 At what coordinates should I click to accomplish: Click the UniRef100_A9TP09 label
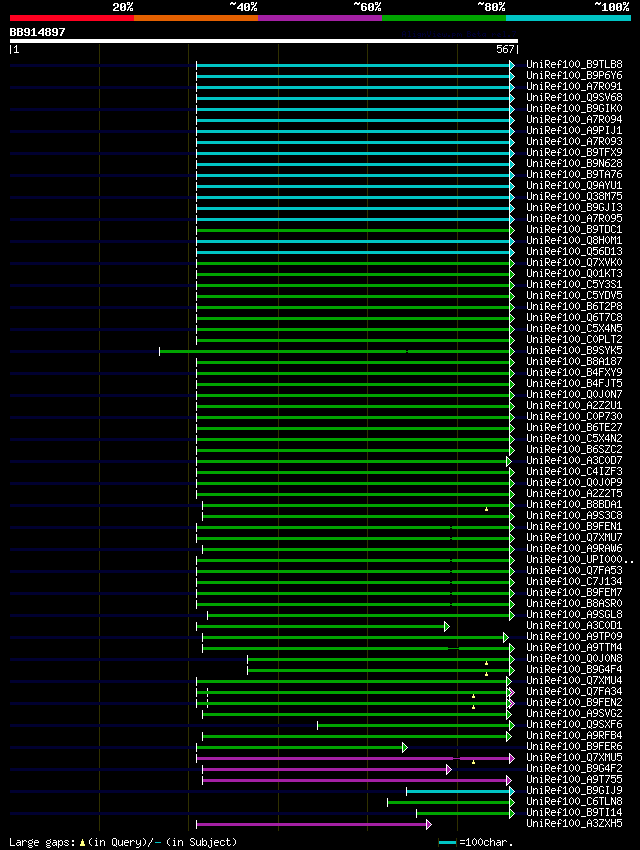click(x=574, y=636)
